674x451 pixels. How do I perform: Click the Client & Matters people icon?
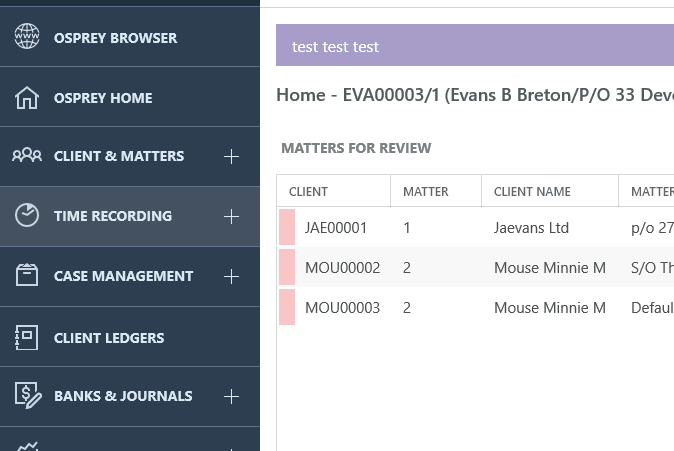(x=27, y=155)
